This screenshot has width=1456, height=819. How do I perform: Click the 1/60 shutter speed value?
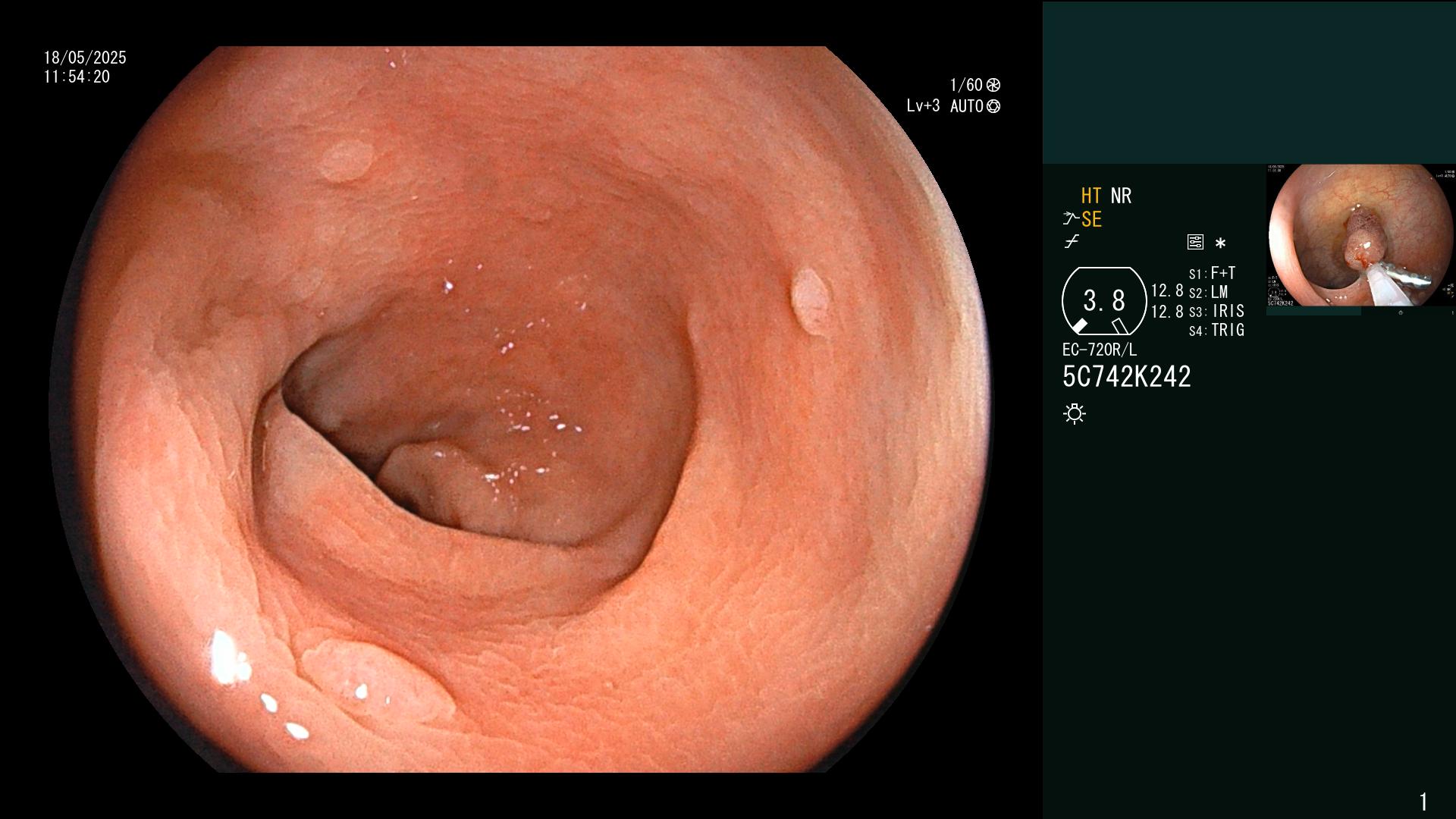(966, 85)
